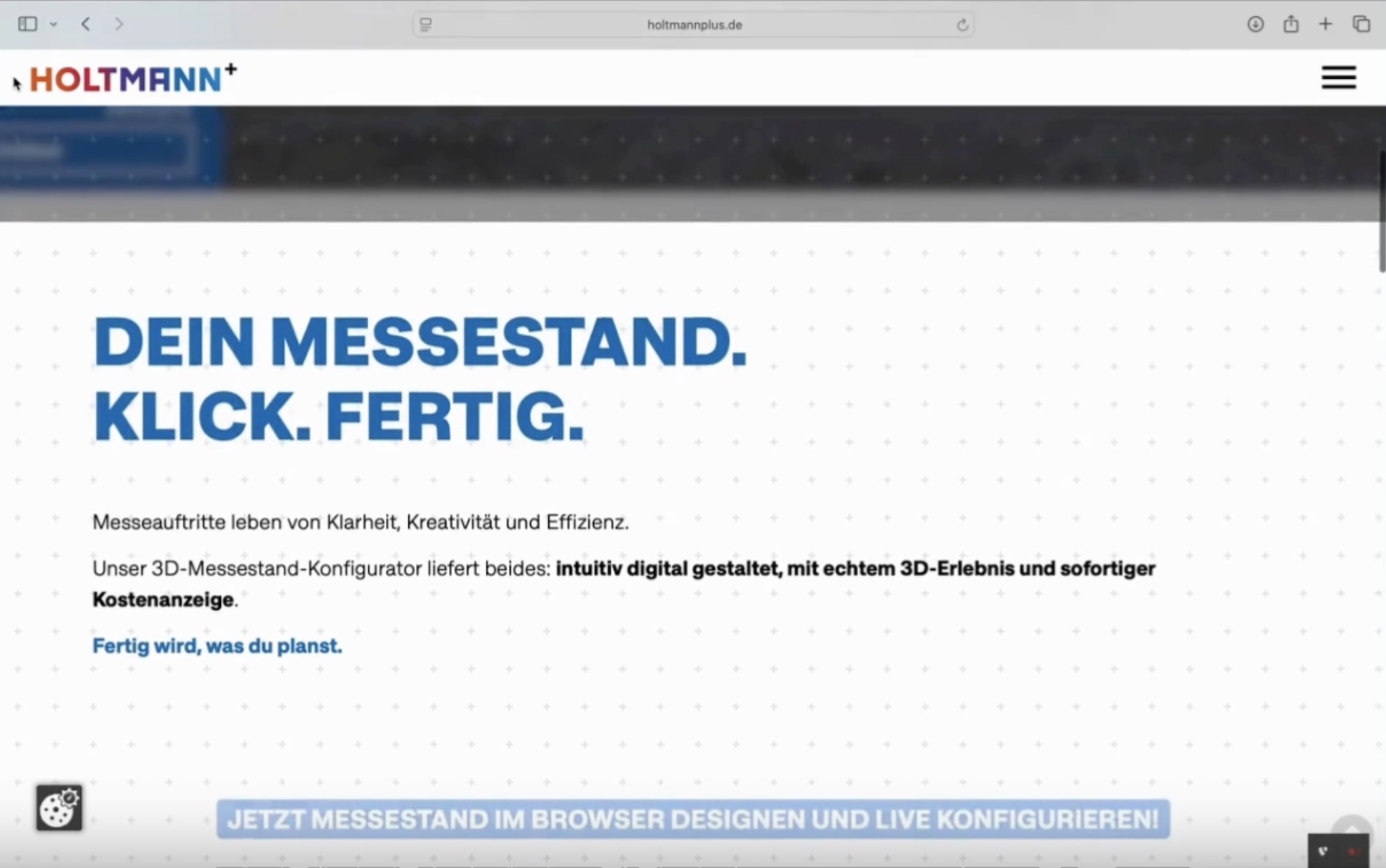Open the Share menu icon

1290,24
